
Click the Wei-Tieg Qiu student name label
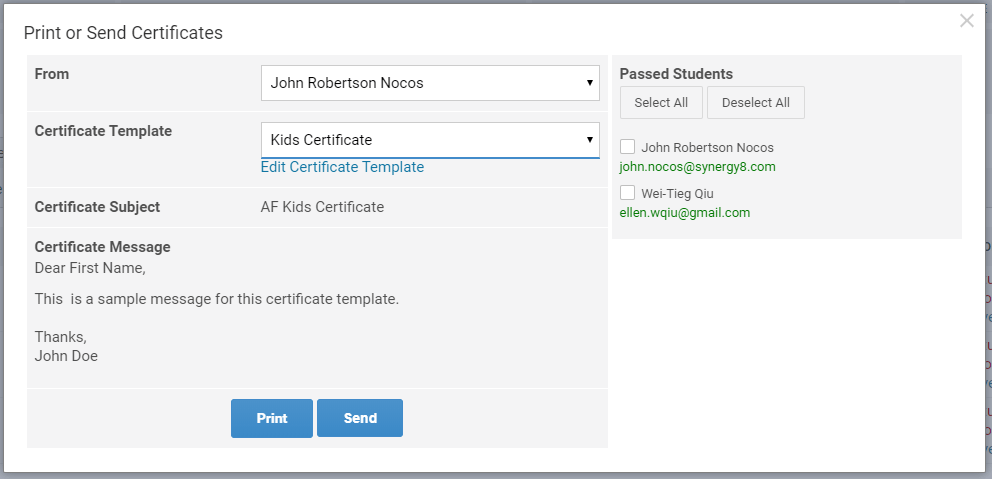(677, 193)
